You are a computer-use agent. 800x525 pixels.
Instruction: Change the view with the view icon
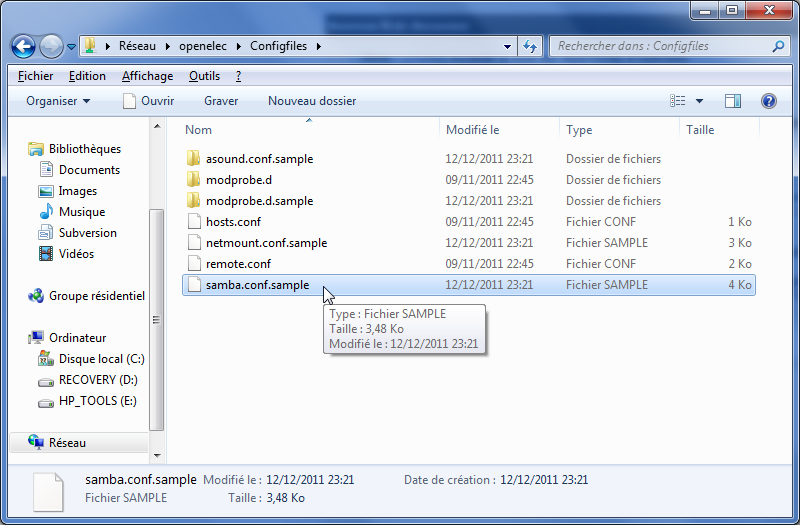pos(678,101)
